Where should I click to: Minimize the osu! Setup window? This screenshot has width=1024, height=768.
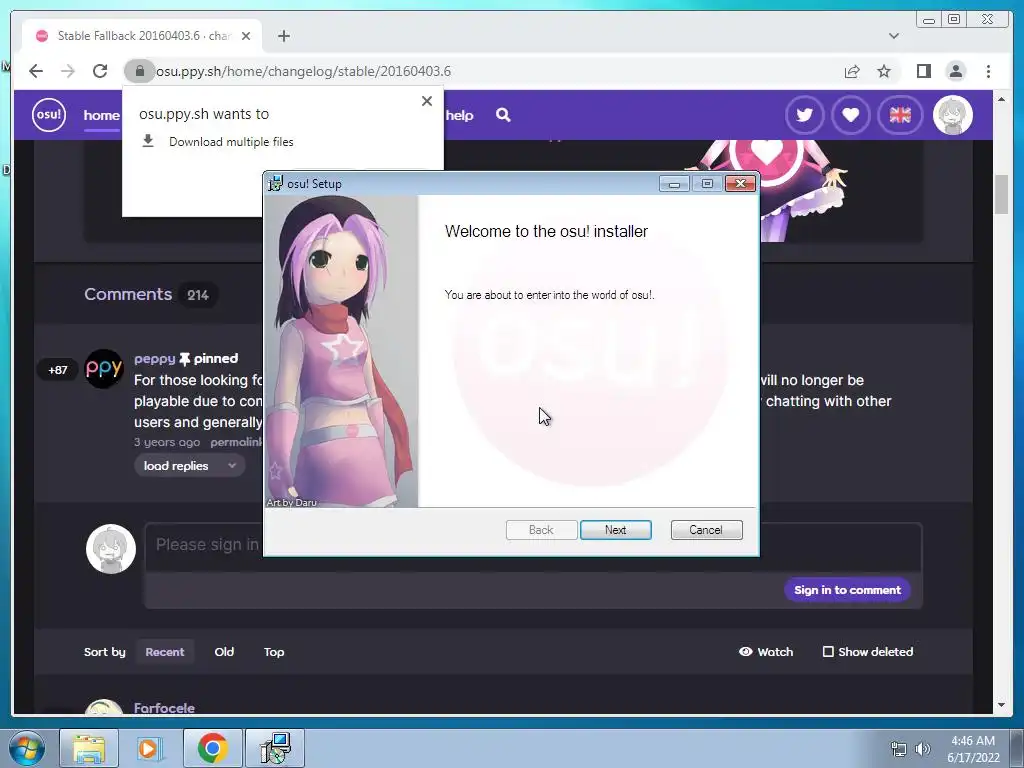[674, 184]
